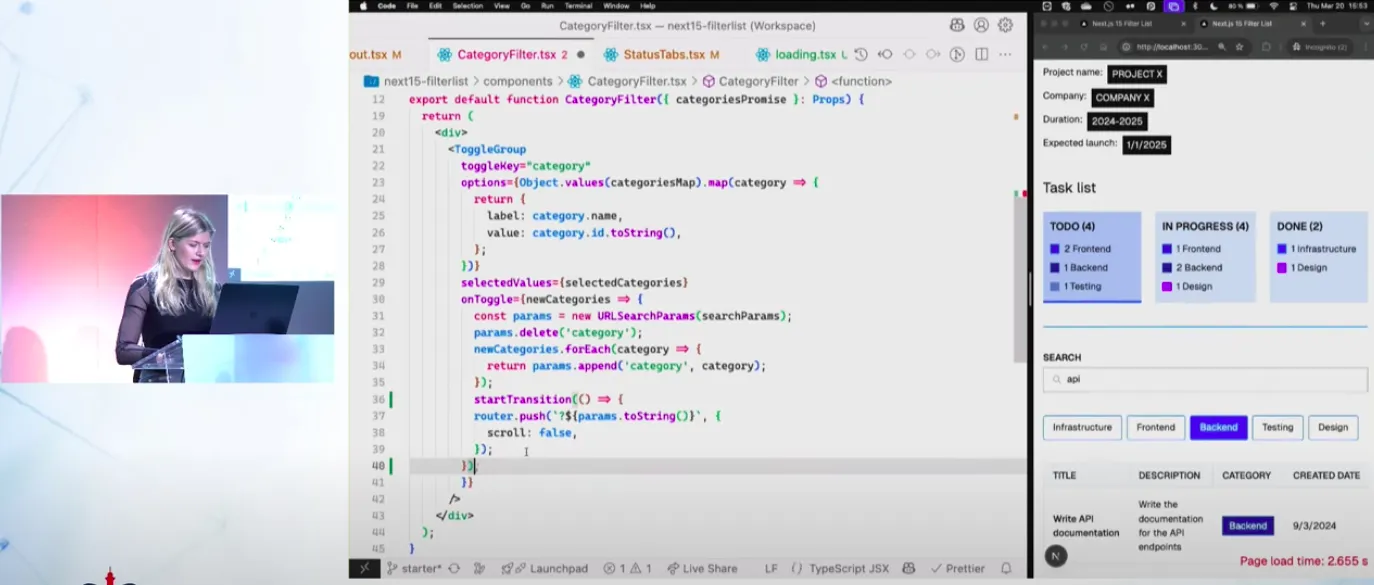Open the Terminal menu in menu bar
Screen dimensions: 1374x585
coord(578,6)
